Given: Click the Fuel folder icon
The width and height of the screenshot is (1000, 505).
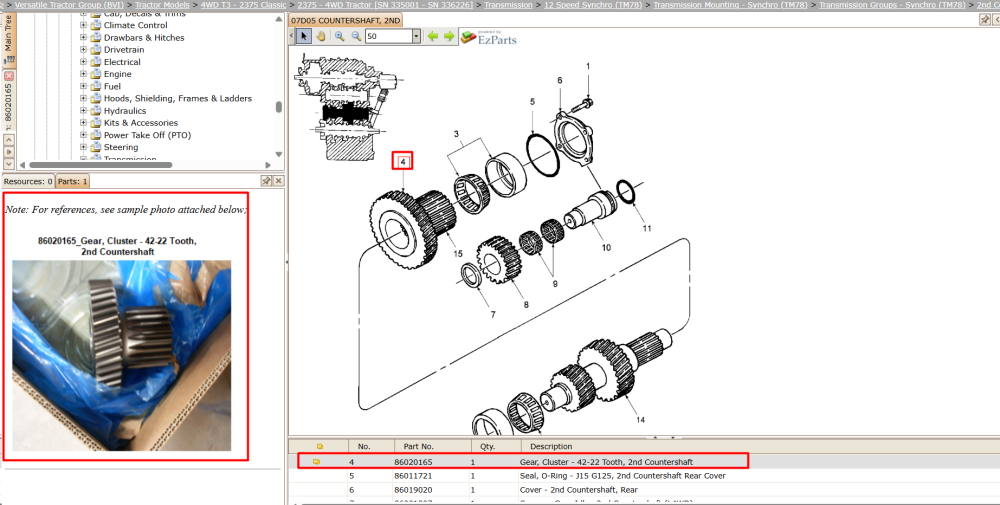Looking at the screenshot, I should pos(96,86).
